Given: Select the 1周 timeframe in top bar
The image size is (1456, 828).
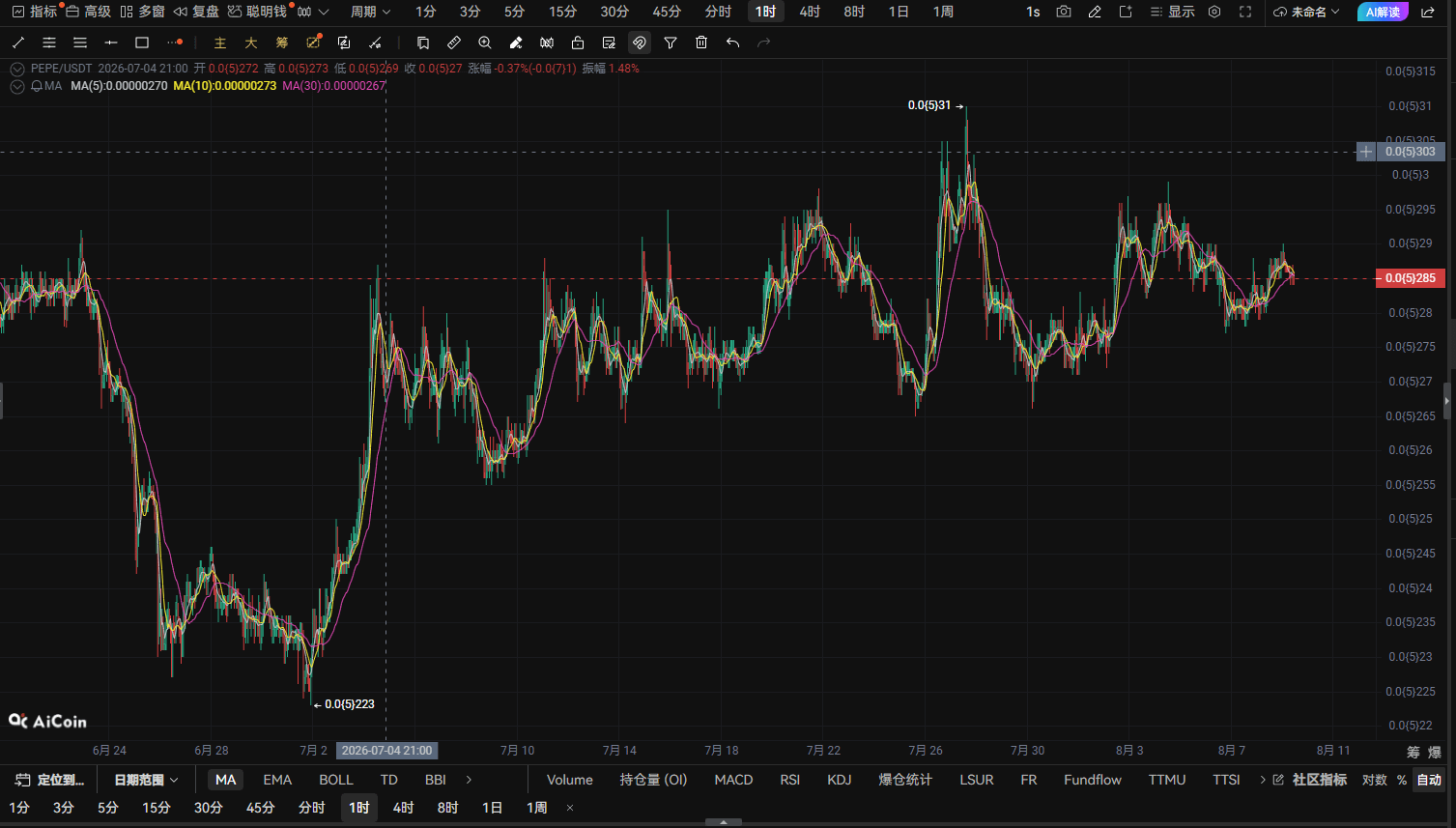Looking at the screenshot, I should pos(944,12).
